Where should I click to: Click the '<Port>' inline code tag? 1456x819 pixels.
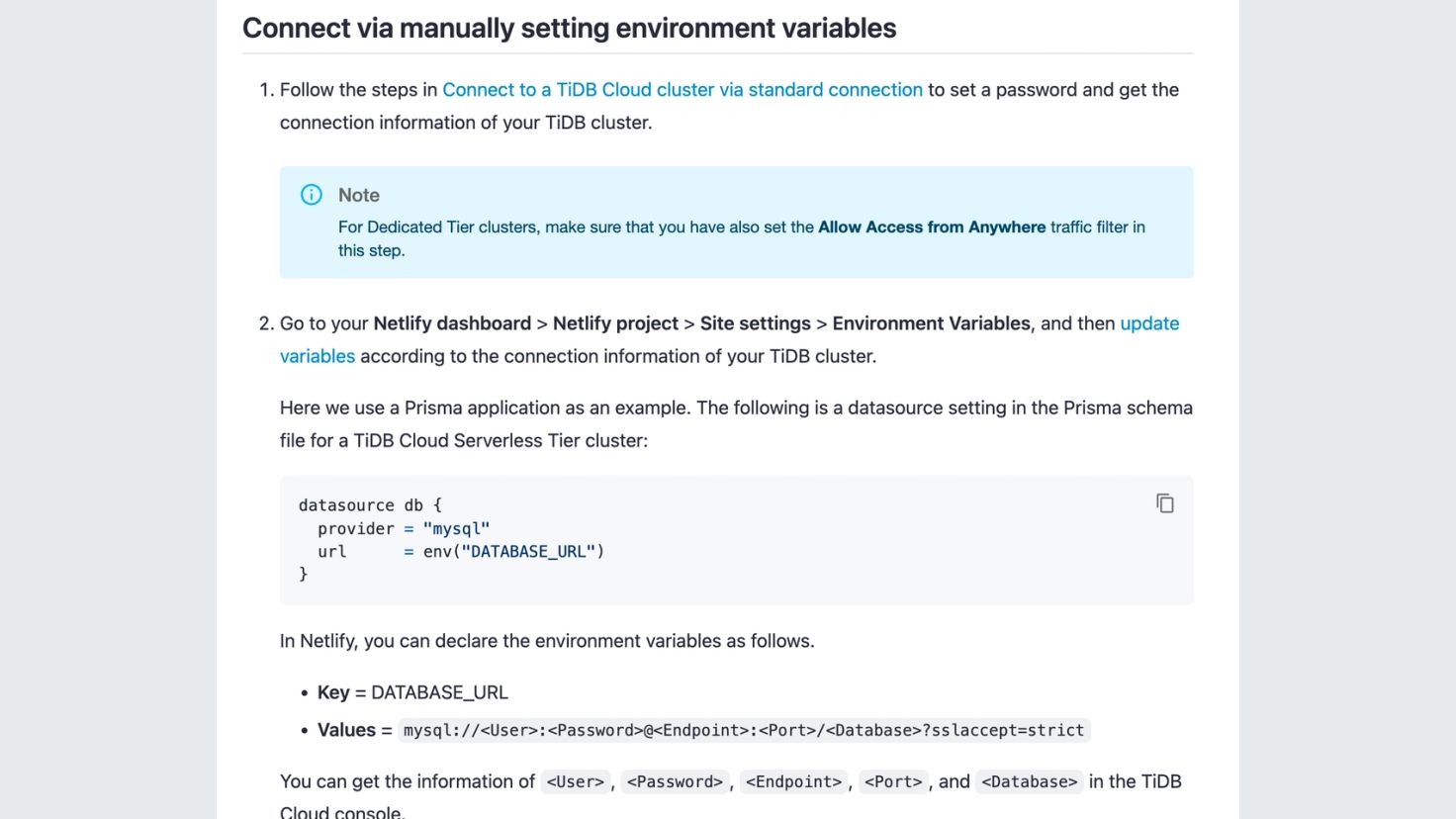[x=893, y=782]
